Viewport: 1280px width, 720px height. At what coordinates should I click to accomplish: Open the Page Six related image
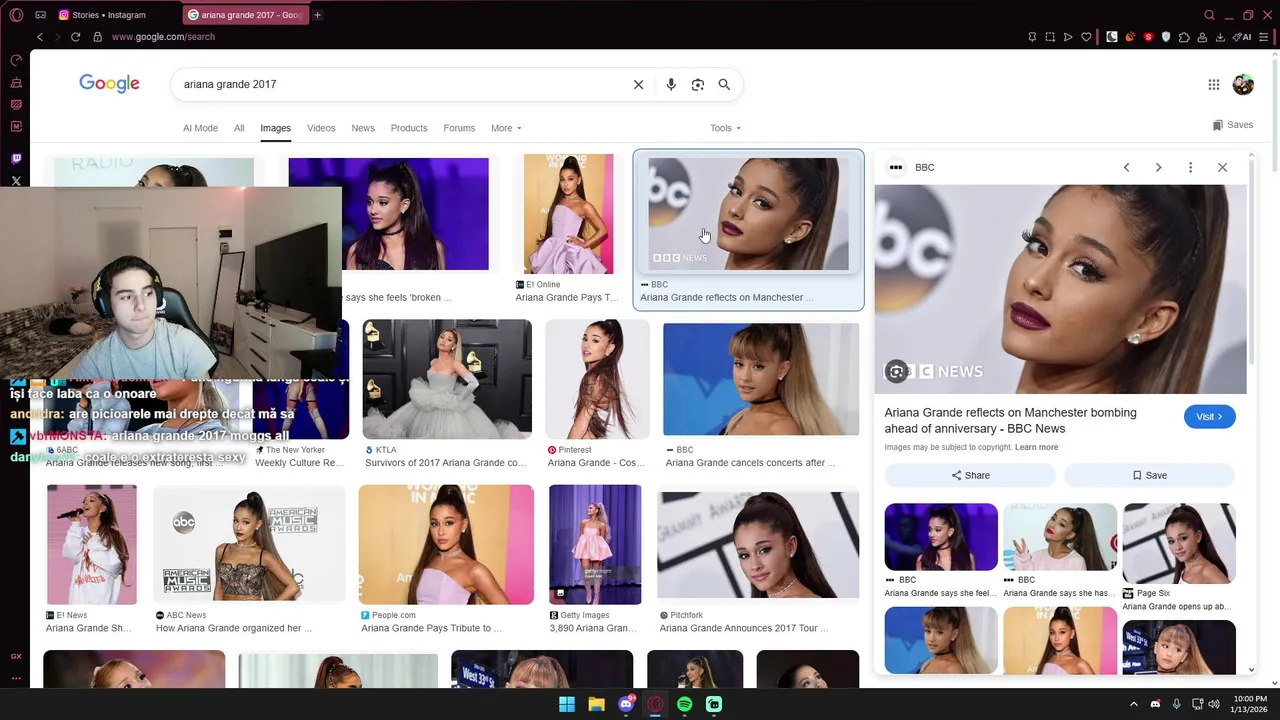1179,543
